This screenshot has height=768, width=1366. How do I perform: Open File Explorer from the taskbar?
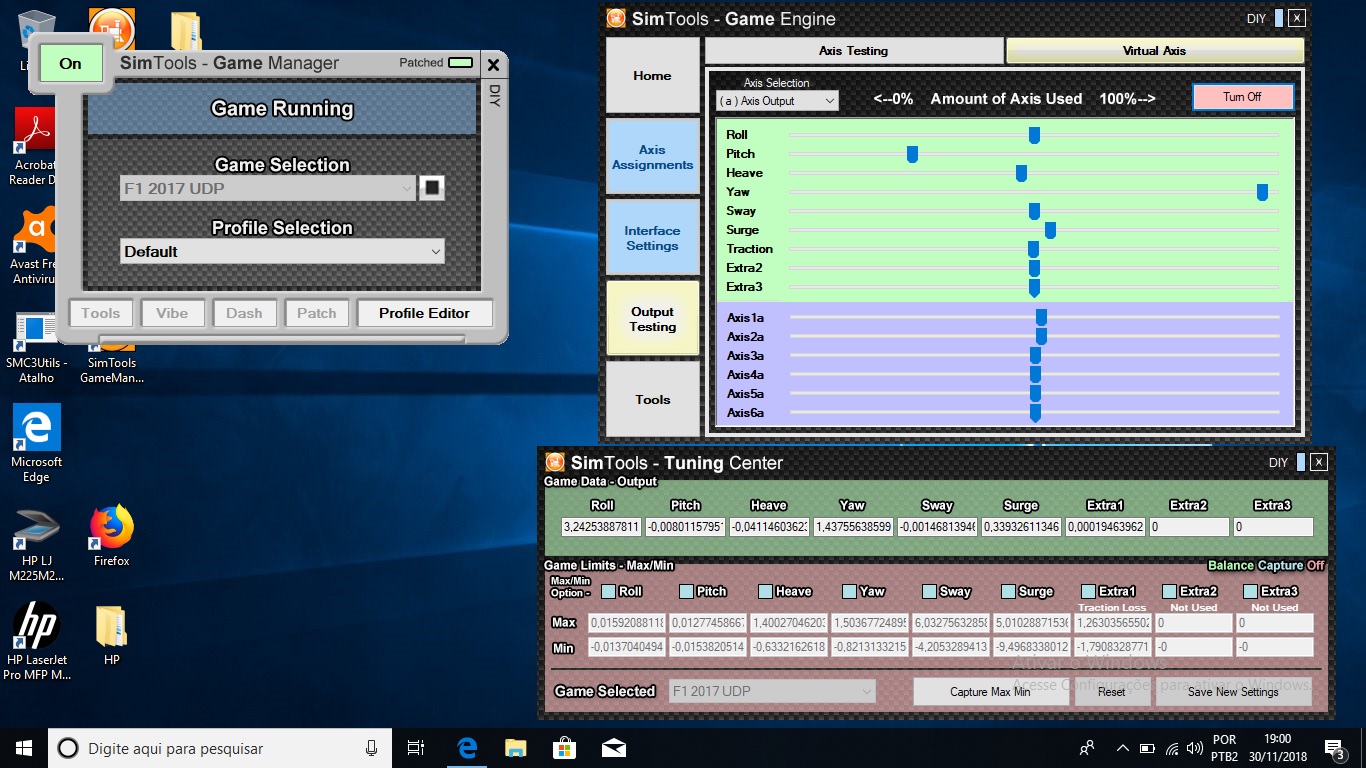coord(515,748)
